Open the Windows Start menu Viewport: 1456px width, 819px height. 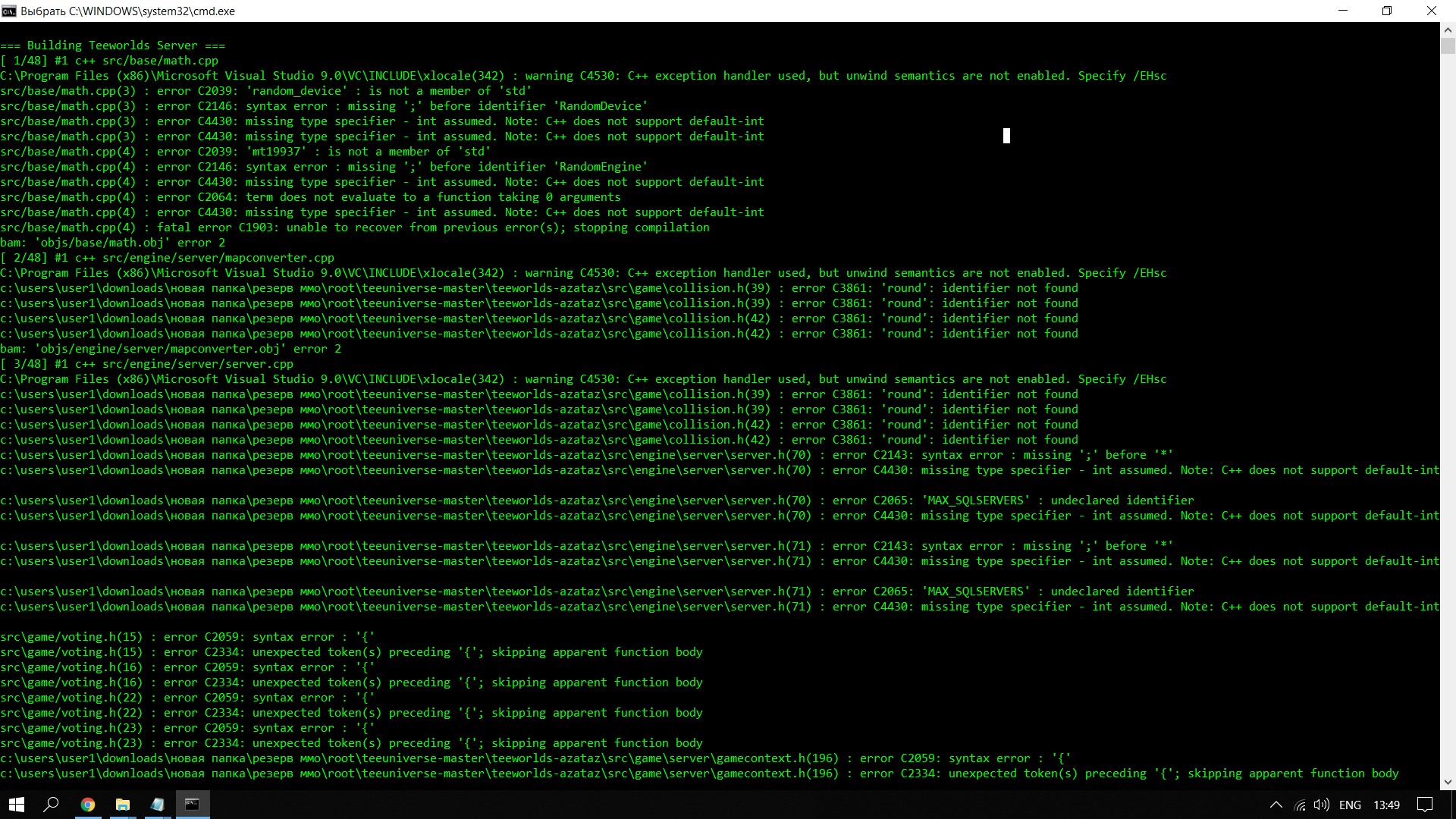pos(17,805)
